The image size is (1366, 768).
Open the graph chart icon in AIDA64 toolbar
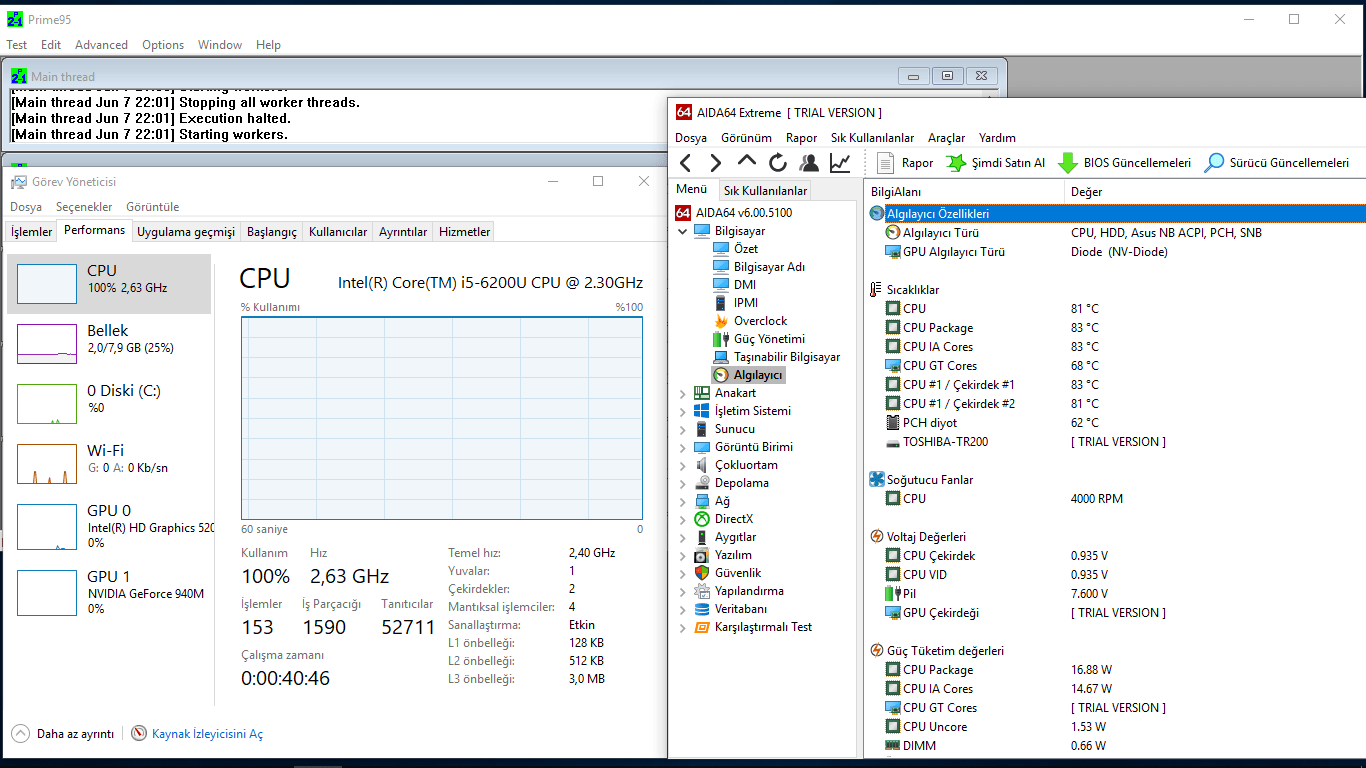click(x=840, y=163)
